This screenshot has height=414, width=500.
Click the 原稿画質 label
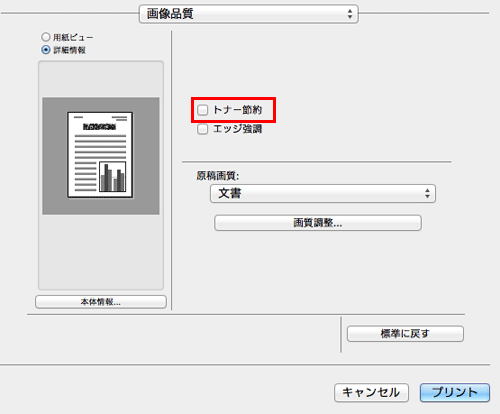point(217,176)
